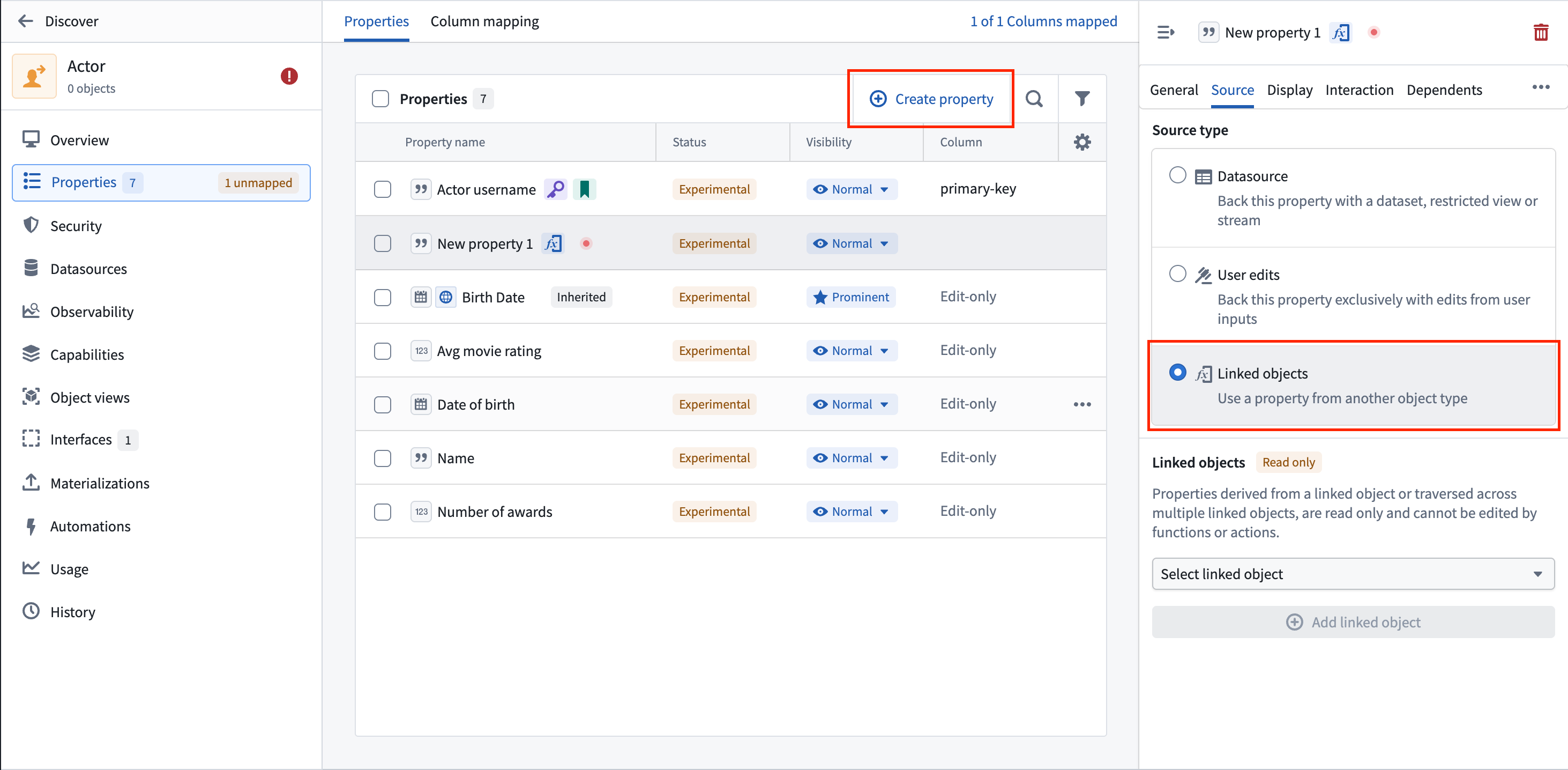Open the column settings gear icon
The height and width of the screenshot is (770, 1568).
[1081, 142]
